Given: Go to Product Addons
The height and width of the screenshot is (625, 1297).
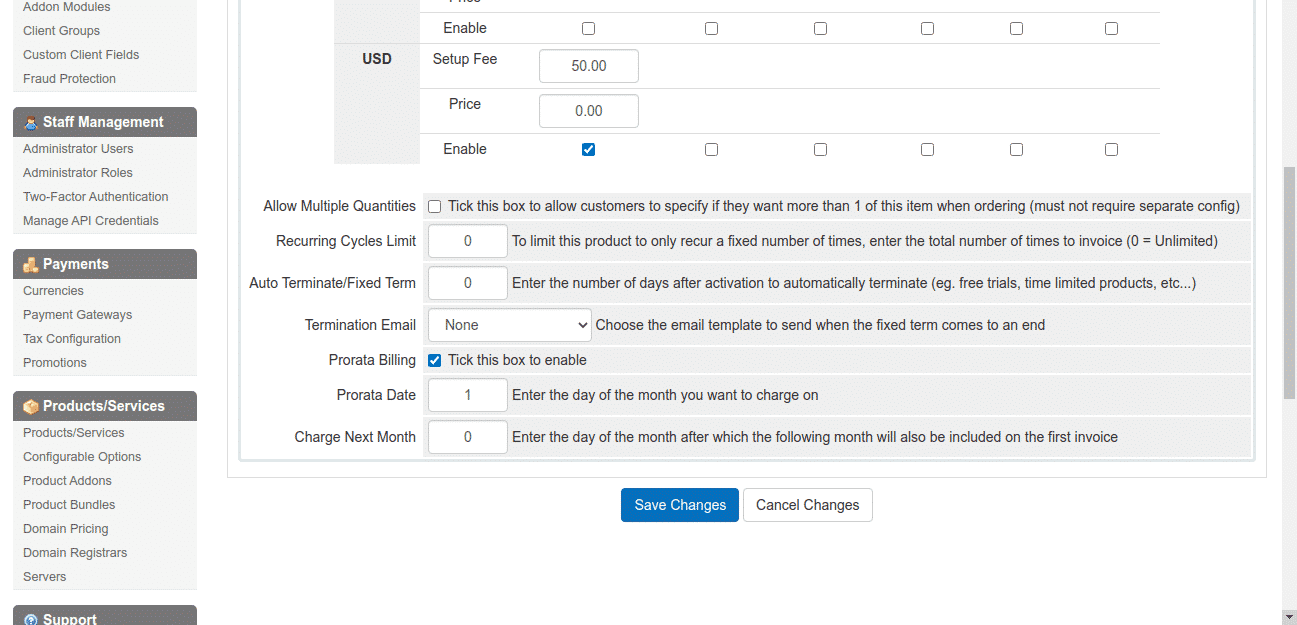Looking at the screenshot, I should pos(68,481).
